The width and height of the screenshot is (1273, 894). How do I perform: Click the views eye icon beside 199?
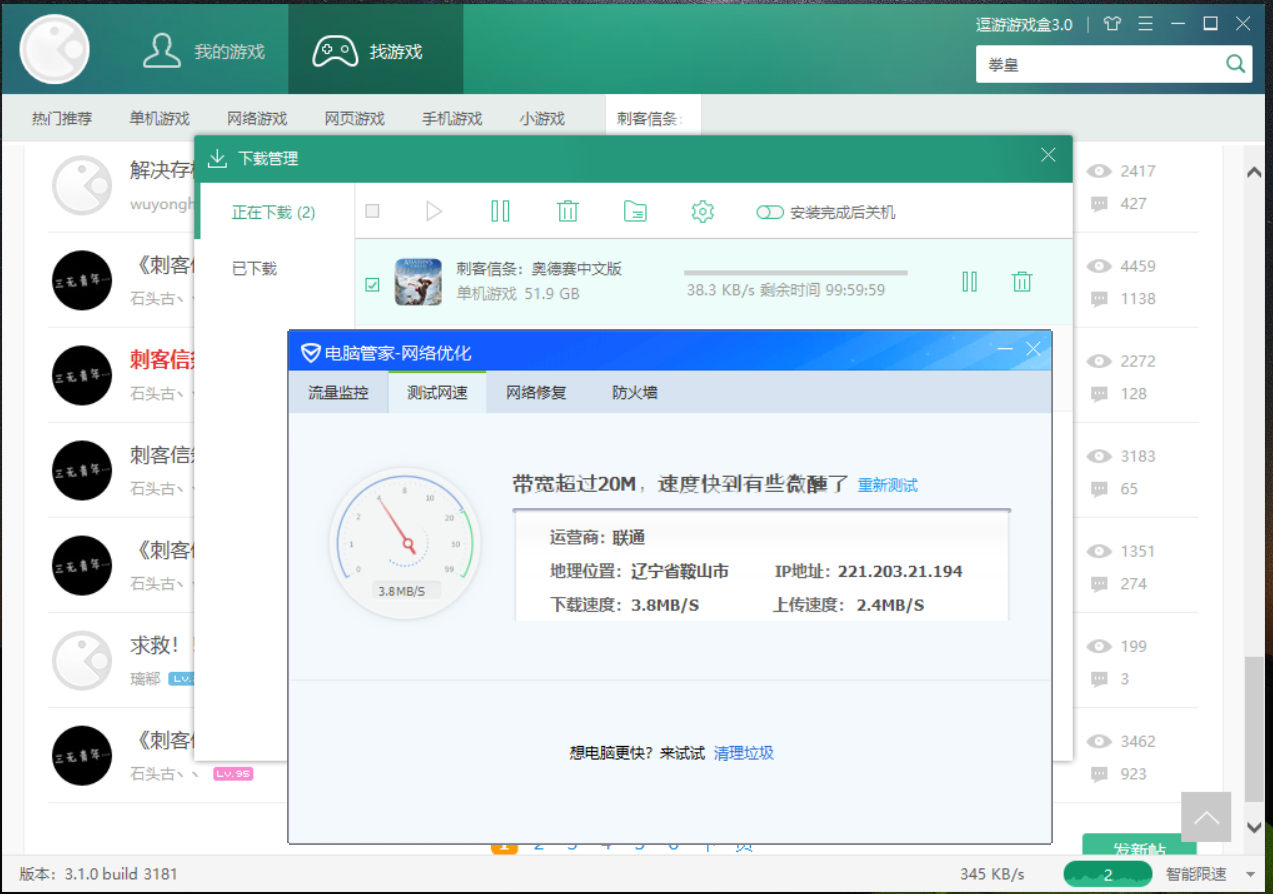pos(1100,646)
